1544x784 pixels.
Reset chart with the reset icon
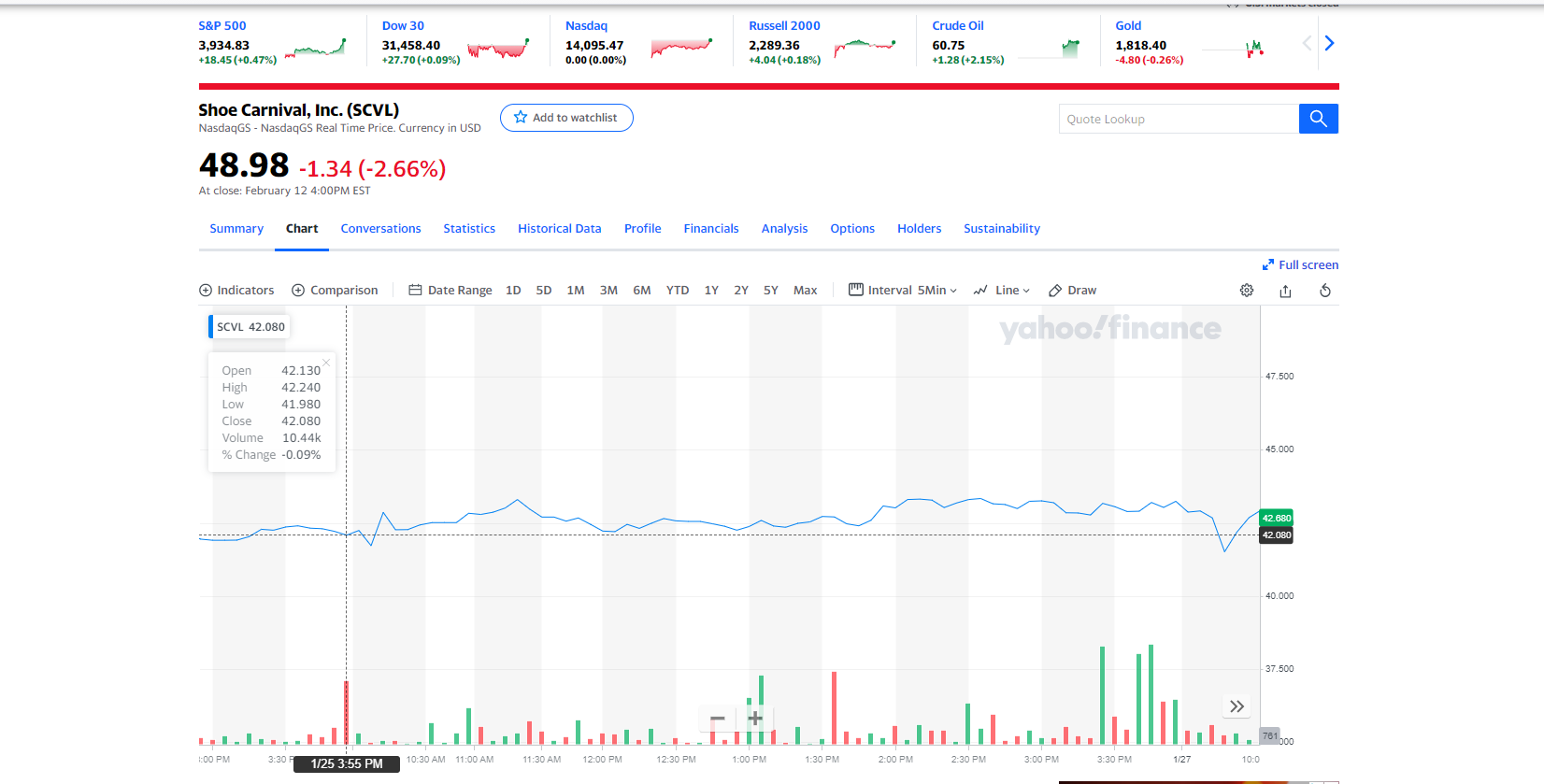[1325, 291]
